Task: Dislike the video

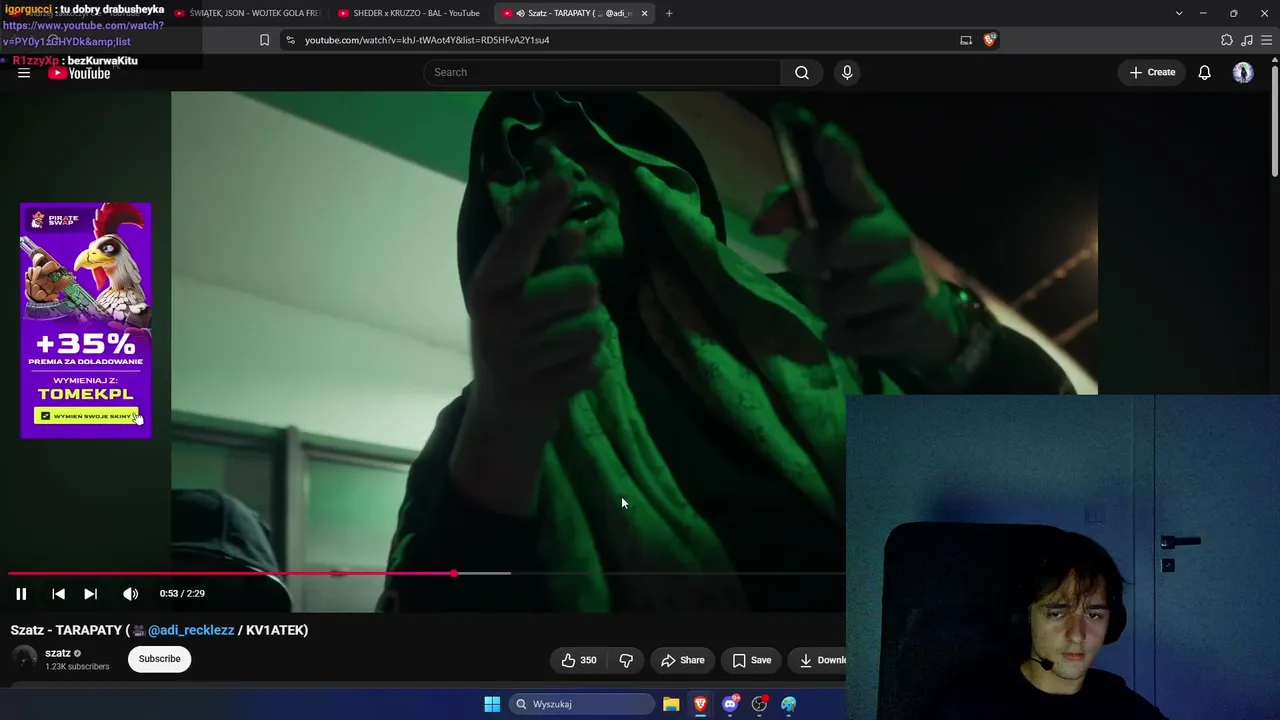Action: pyautogui.click(x=626, y=660)
